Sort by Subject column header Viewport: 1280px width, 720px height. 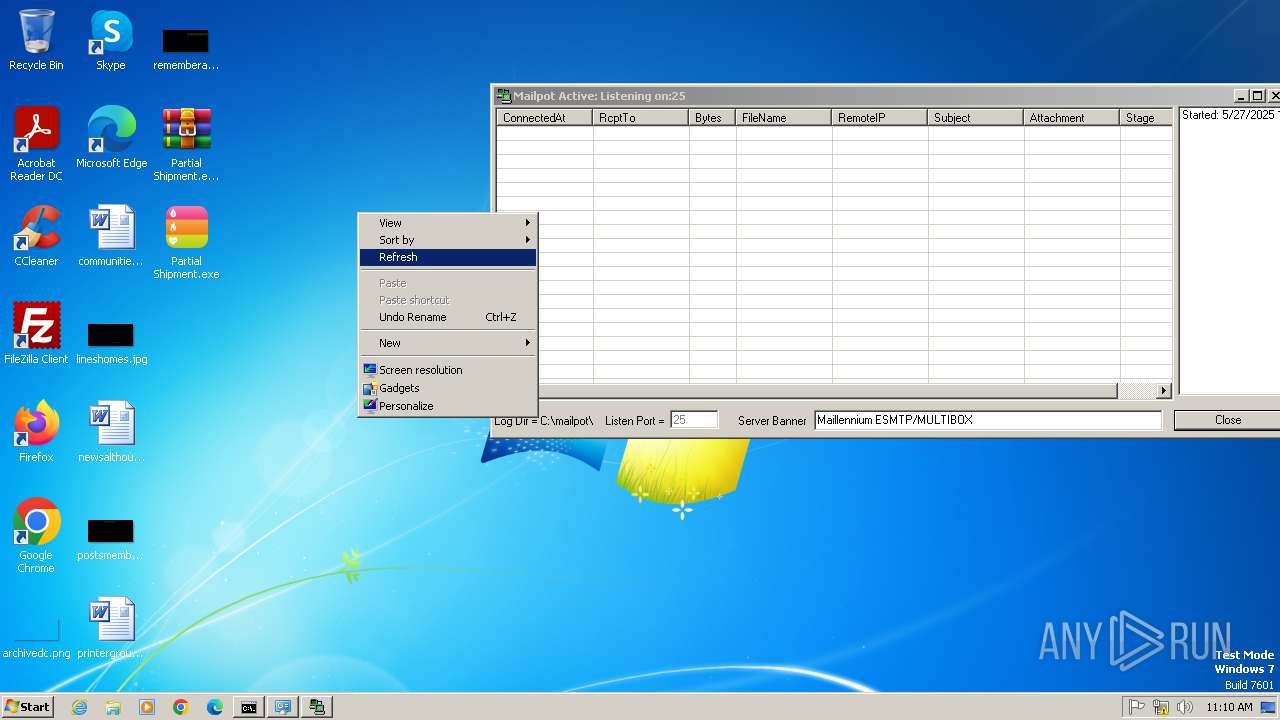(976, 118)
